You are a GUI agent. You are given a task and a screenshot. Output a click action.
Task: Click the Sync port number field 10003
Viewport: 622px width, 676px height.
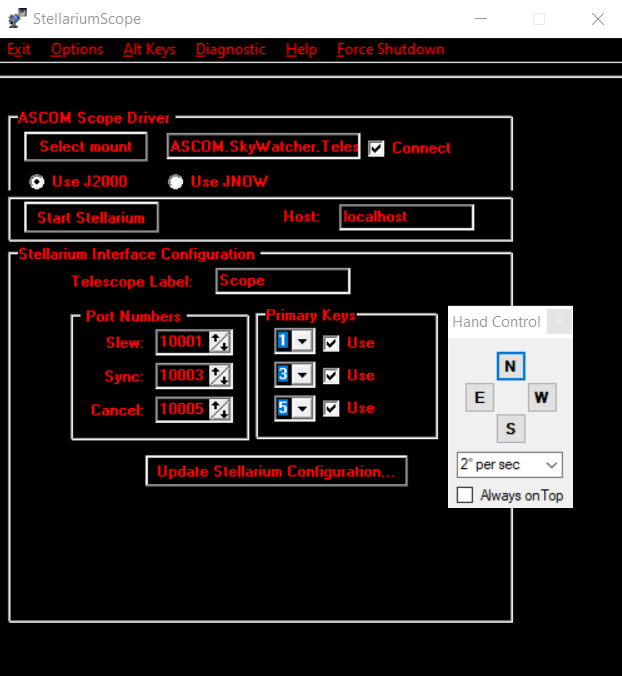click(x=183, y=376)
